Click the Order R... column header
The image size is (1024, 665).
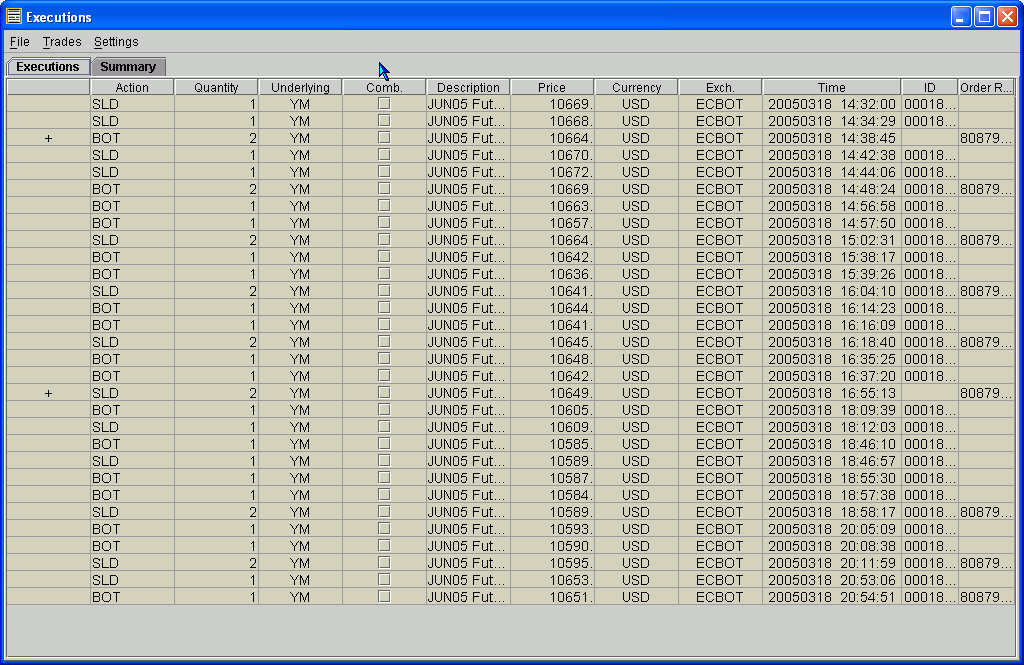click(x=987, y=88)
